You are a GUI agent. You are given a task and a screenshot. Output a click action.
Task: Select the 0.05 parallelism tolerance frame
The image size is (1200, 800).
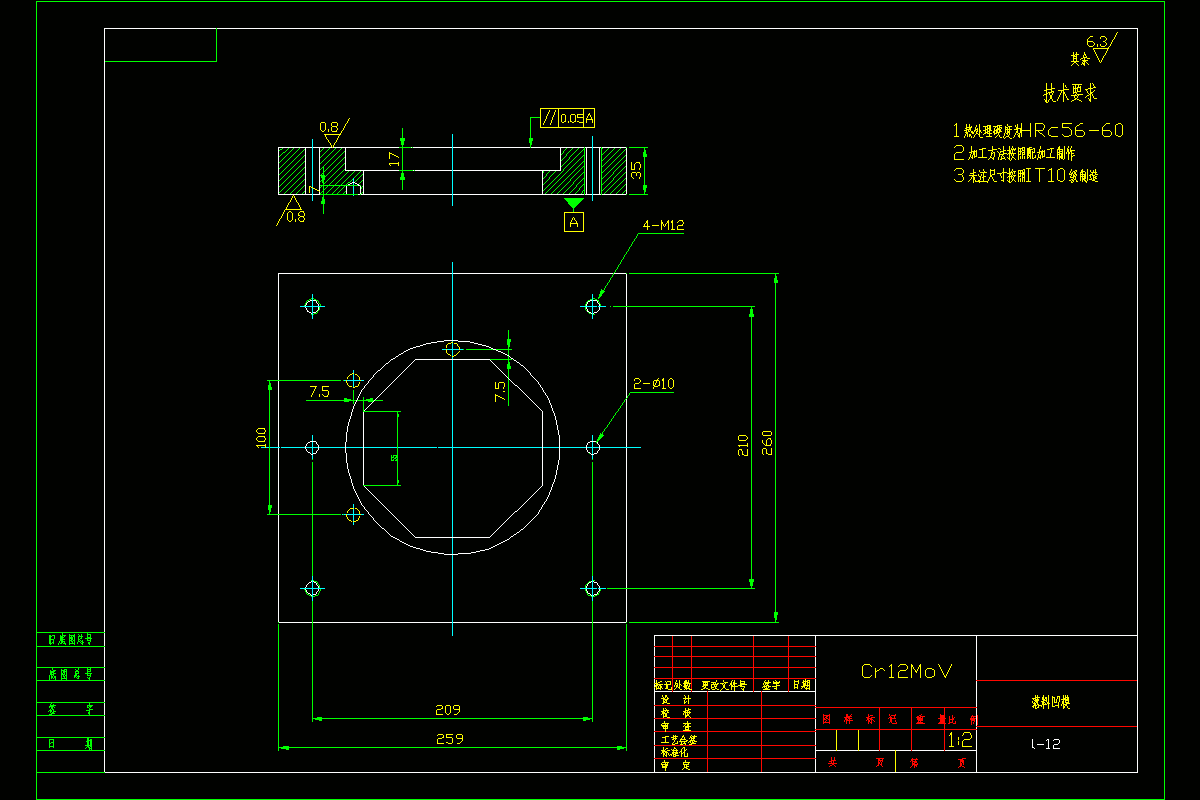point(568,118)
